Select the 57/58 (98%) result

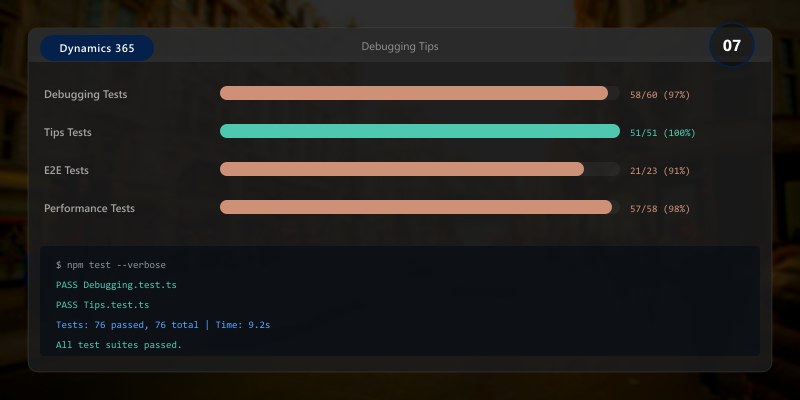point(660,209)
